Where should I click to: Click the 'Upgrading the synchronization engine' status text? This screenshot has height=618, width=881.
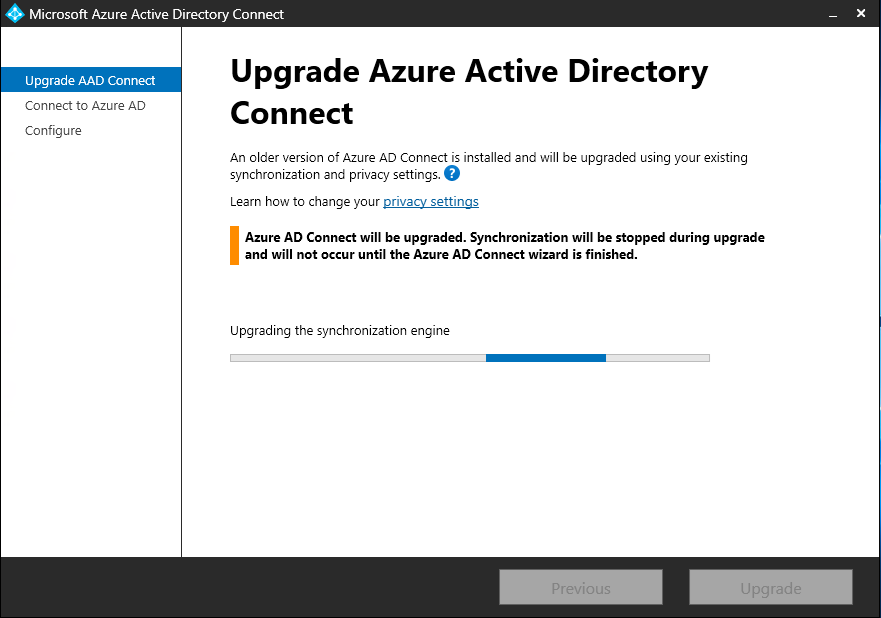pyautogui.click(x=340, y=331)
